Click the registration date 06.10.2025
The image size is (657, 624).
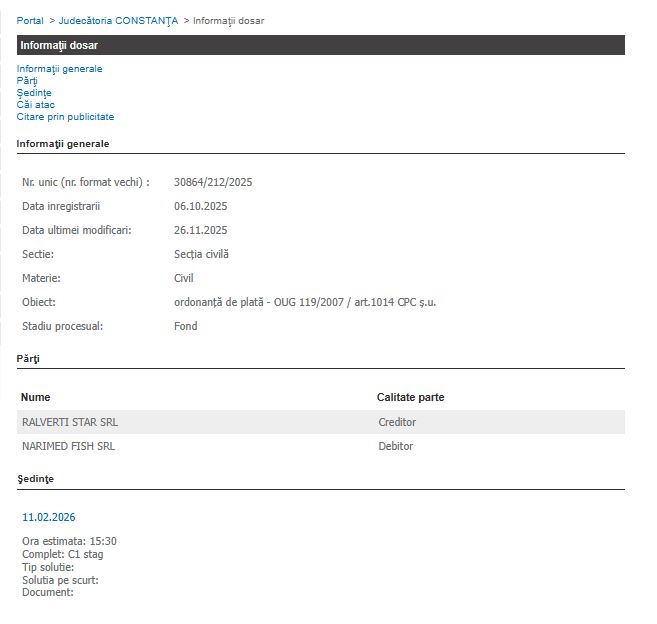[201, 206]
